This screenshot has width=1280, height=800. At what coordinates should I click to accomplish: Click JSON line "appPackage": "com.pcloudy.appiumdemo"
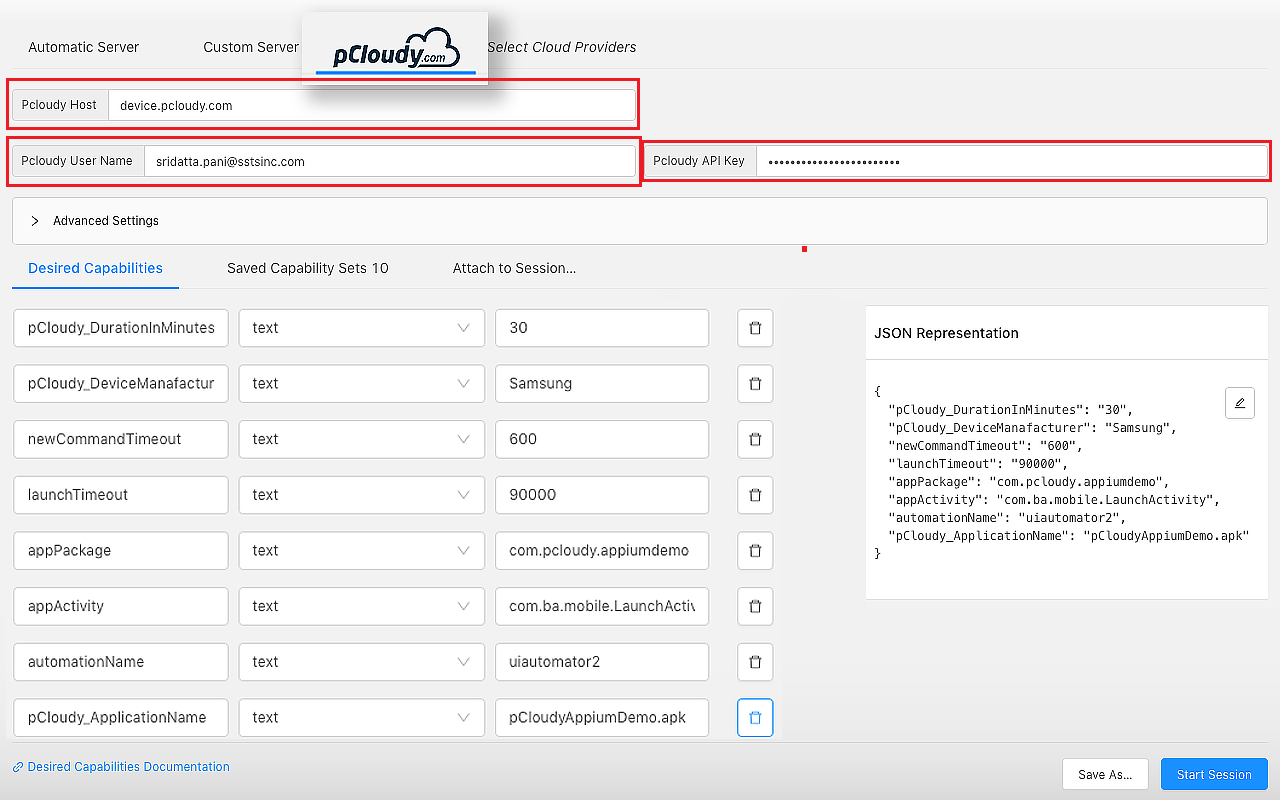[x=1031, y=482]
